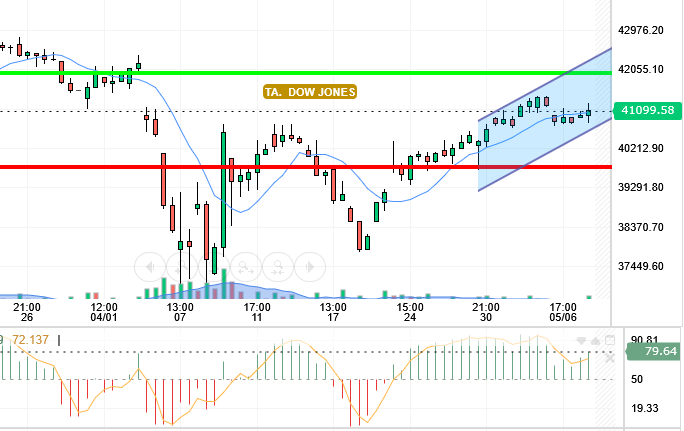Click the 17:00 11 time axis label
The width and height of the screenshot is (684, 431).
coord(257,312)
